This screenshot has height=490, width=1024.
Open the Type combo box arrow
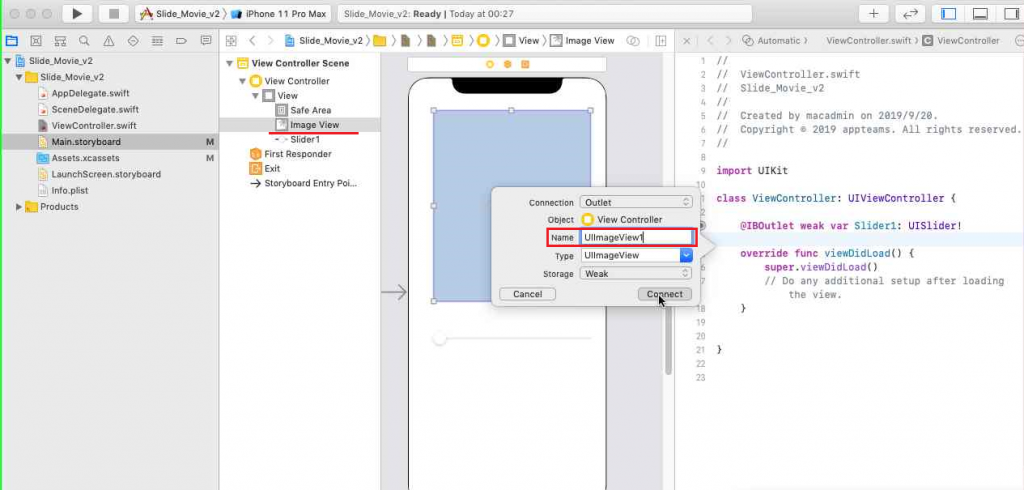pyautogui.click(x=686, y=255)
